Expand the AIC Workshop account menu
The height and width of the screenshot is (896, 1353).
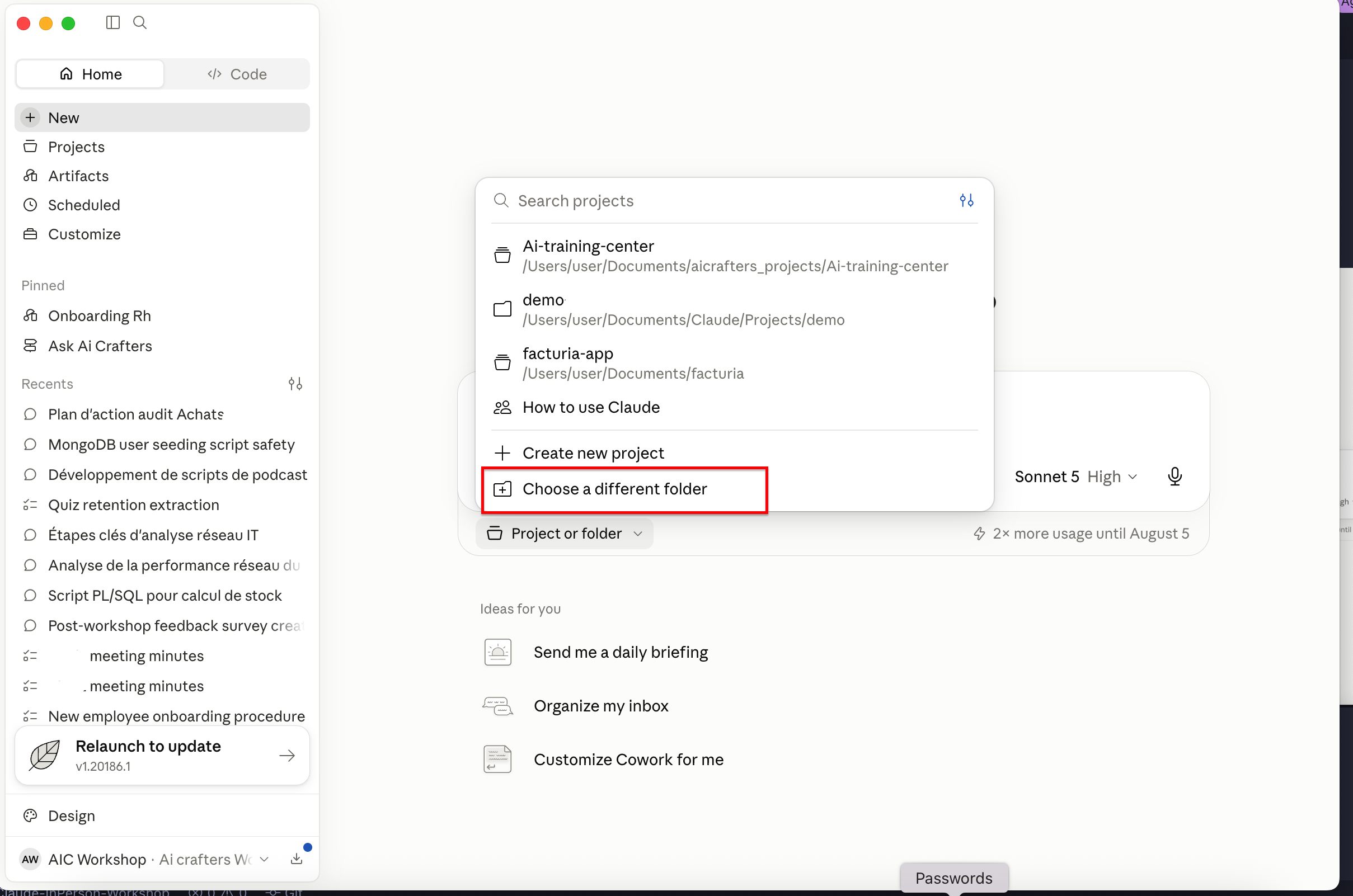(x=145, y=860)
